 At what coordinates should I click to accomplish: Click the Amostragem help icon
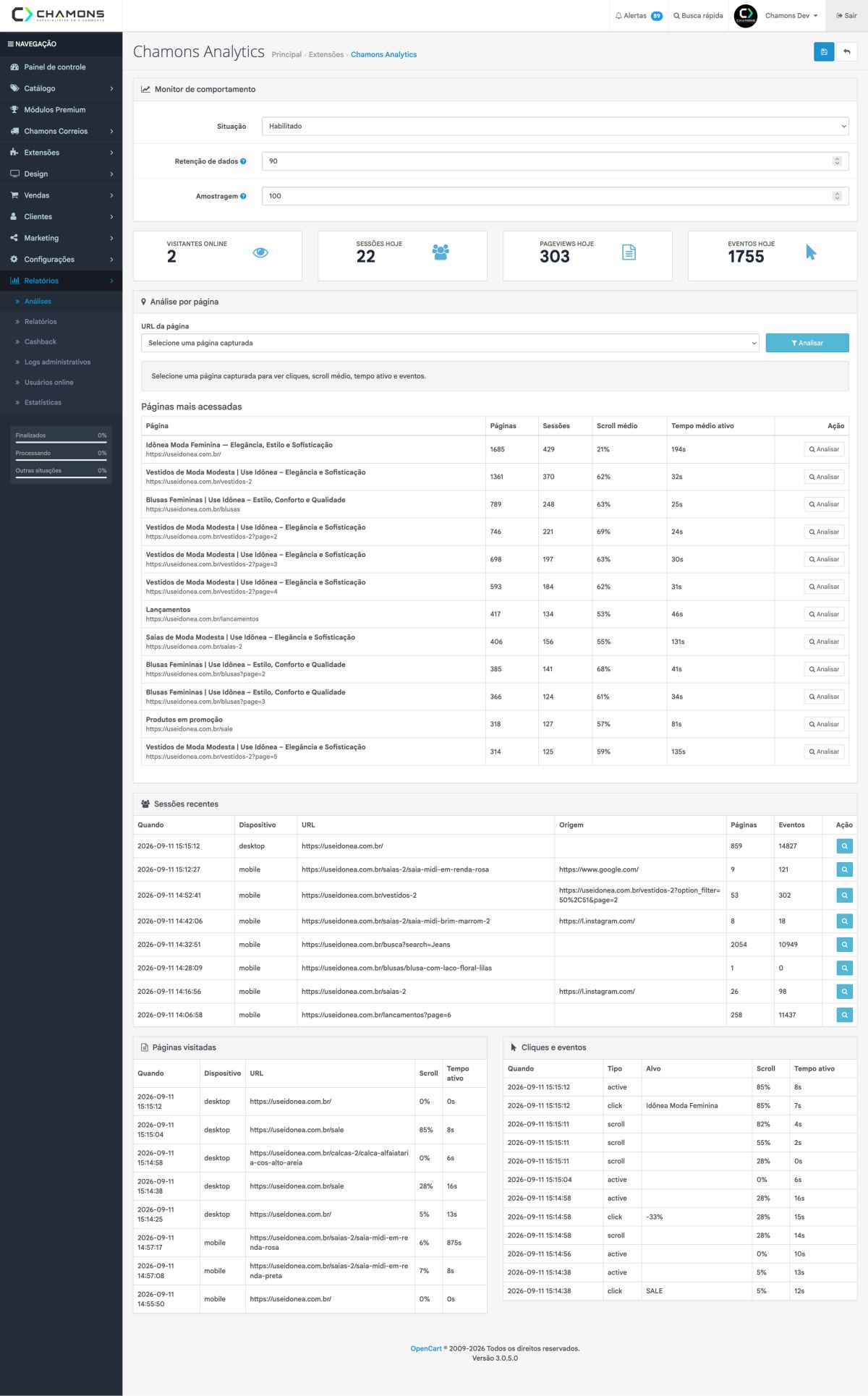click(243, 196)
